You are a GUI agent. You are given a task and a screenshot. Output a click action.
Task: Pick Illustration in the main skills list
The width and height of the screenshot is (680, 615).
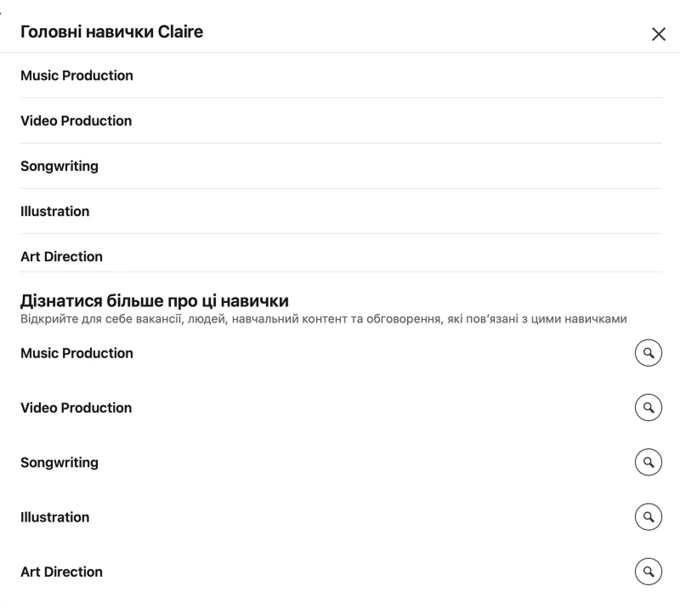click(x=55, y=212)
